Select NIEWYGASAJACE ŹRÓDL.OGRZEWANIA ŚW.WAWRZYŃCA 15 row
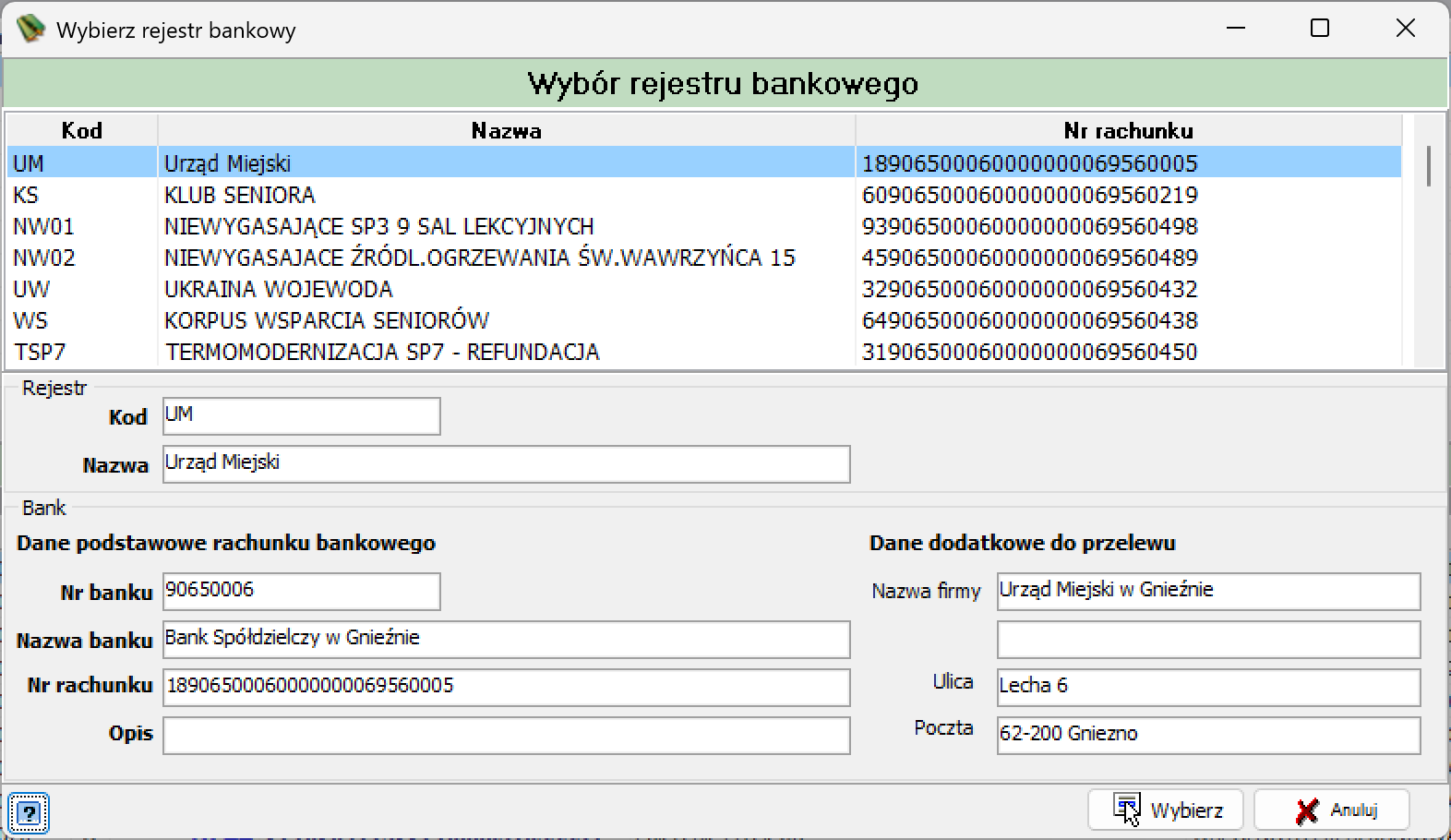Viewport: 1451px width, 840px height. click(704, 258)
